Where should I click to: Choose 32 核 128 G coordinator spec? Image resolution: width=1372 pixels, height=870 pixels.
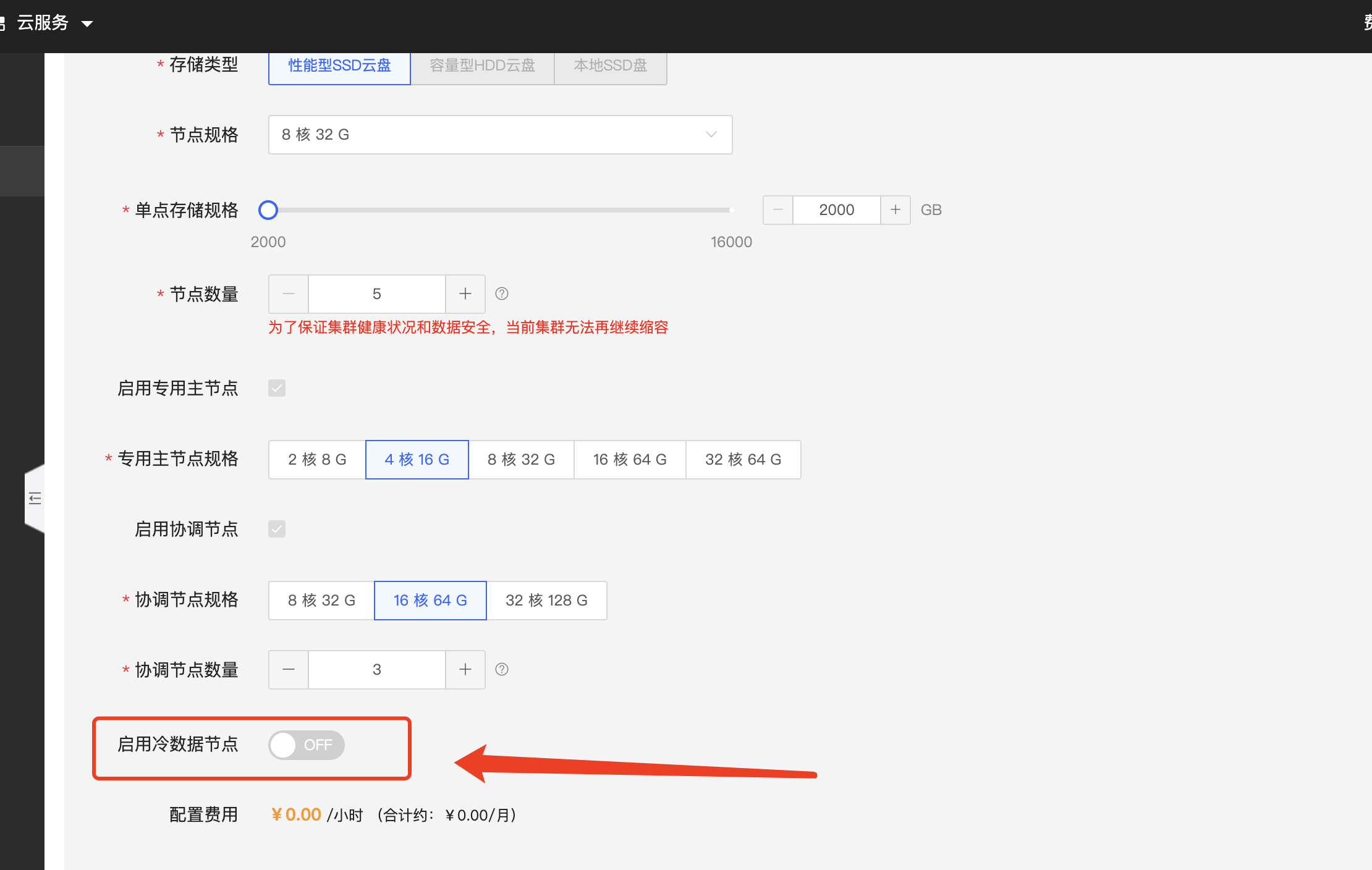pyautogui.click(x=546, y=601)
